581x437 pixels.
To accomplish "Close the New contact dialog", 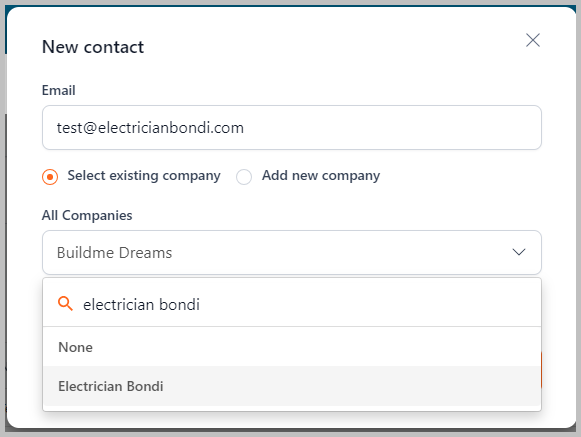I will [x=533, y=40].
